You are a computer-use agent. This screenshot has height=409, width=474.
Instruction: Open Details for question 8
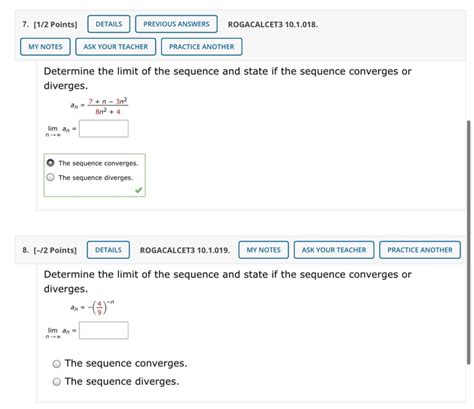coord(108,250)
